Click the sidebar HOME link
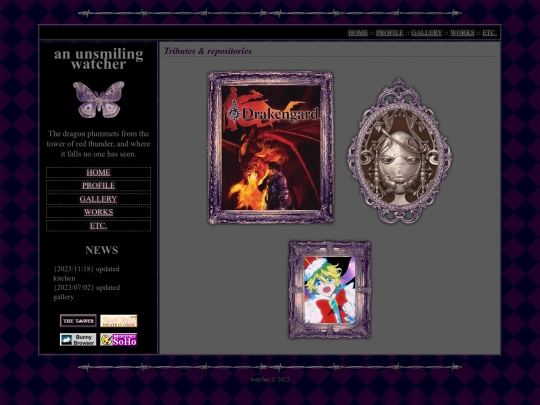540x405 pixels. click(x=98, y=172)
